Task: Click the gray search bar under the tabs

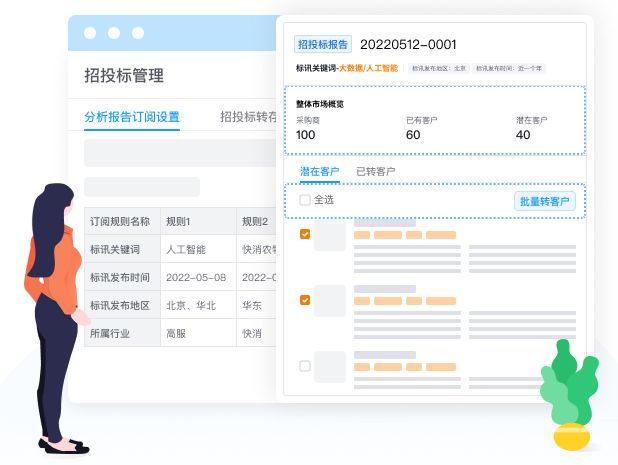Action: point(178,153)
